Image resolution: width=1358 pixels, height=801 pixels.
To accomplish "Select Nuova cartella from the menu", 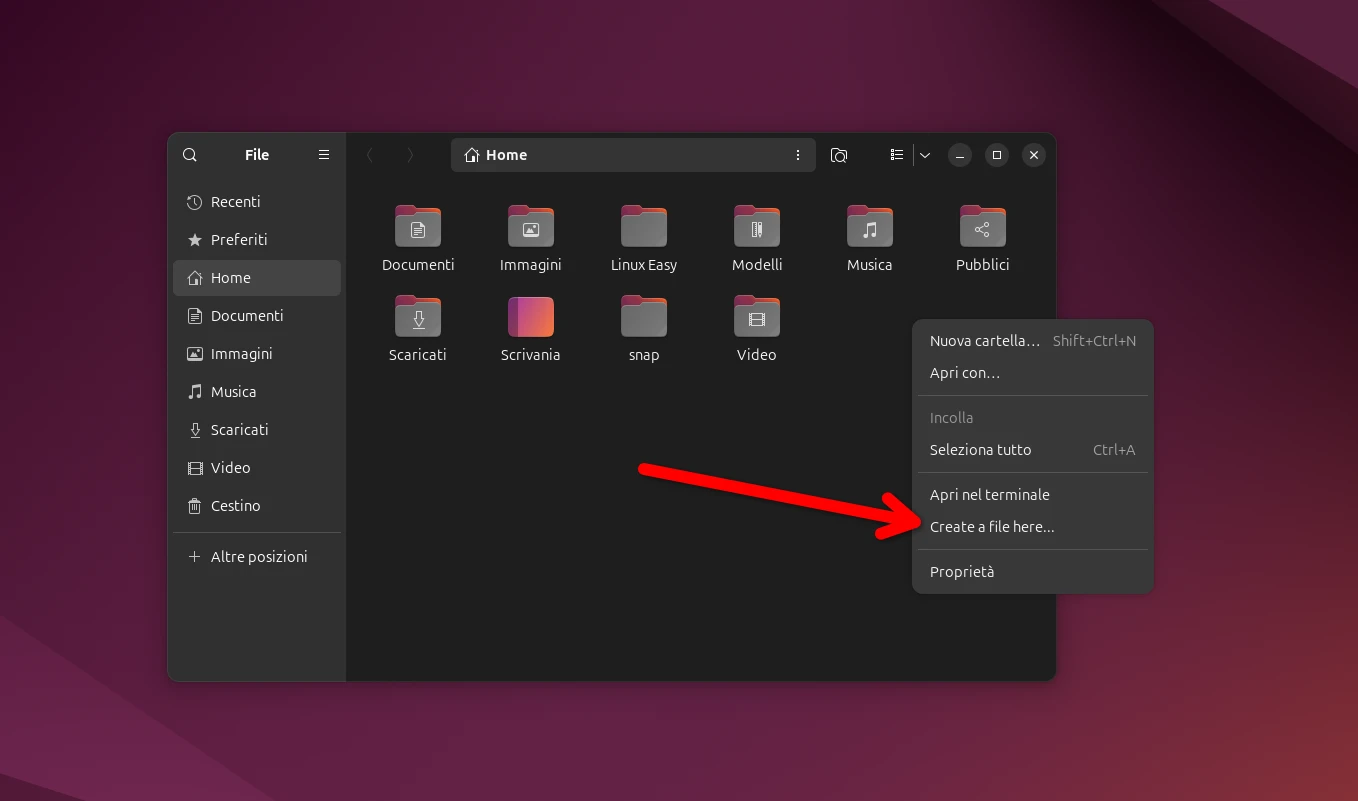I will [984, 340].
